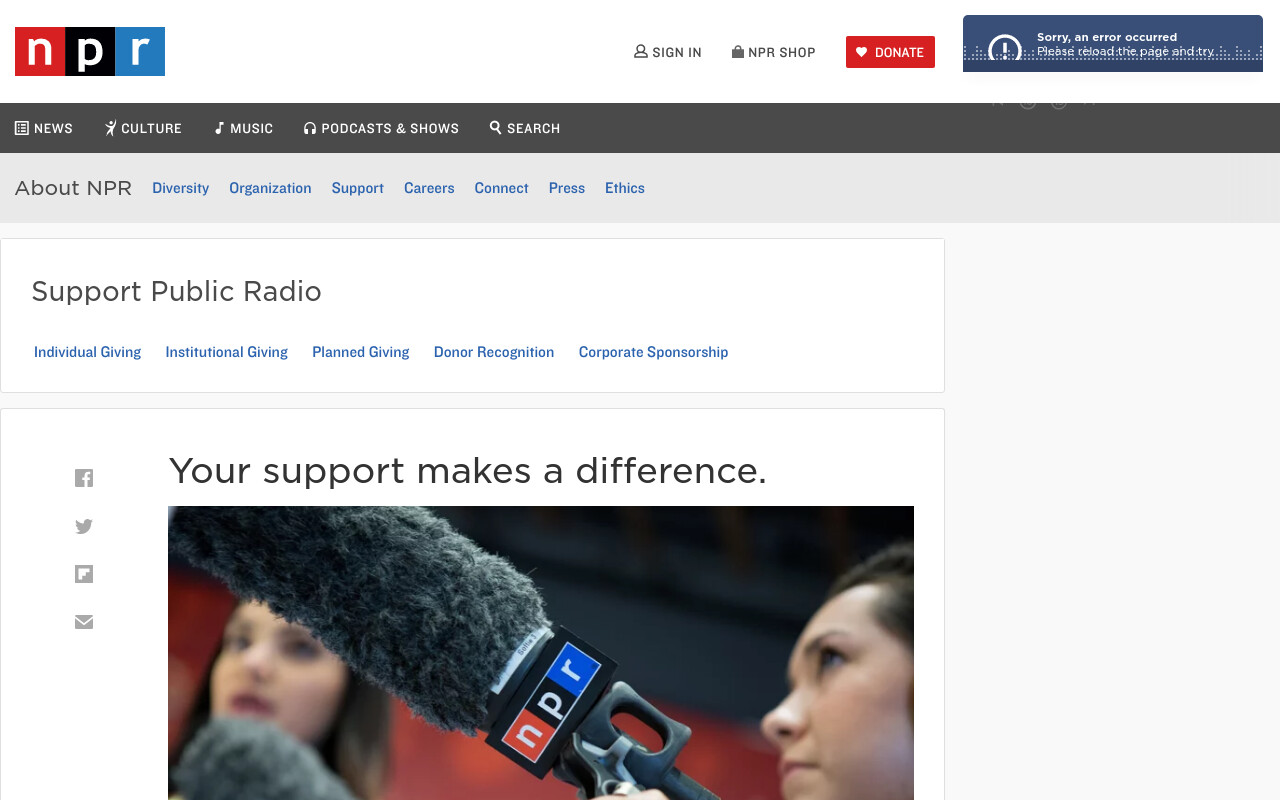This screenshot has height=800, width=1280.
Task: Click the Music note icon
Action: pyautogui.click(x=219, y=128)
